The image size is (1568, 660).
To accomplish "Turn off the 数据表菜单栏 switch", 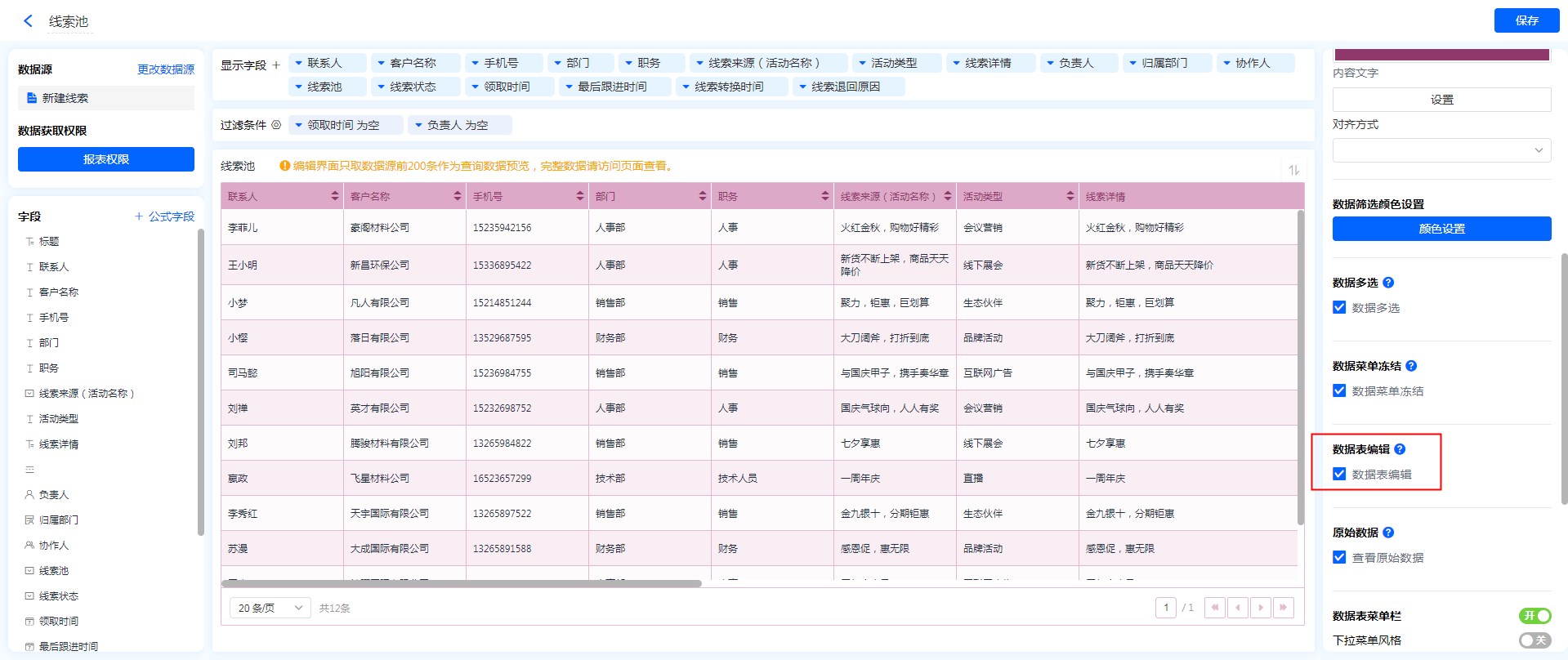I will tap(1534, 616).
